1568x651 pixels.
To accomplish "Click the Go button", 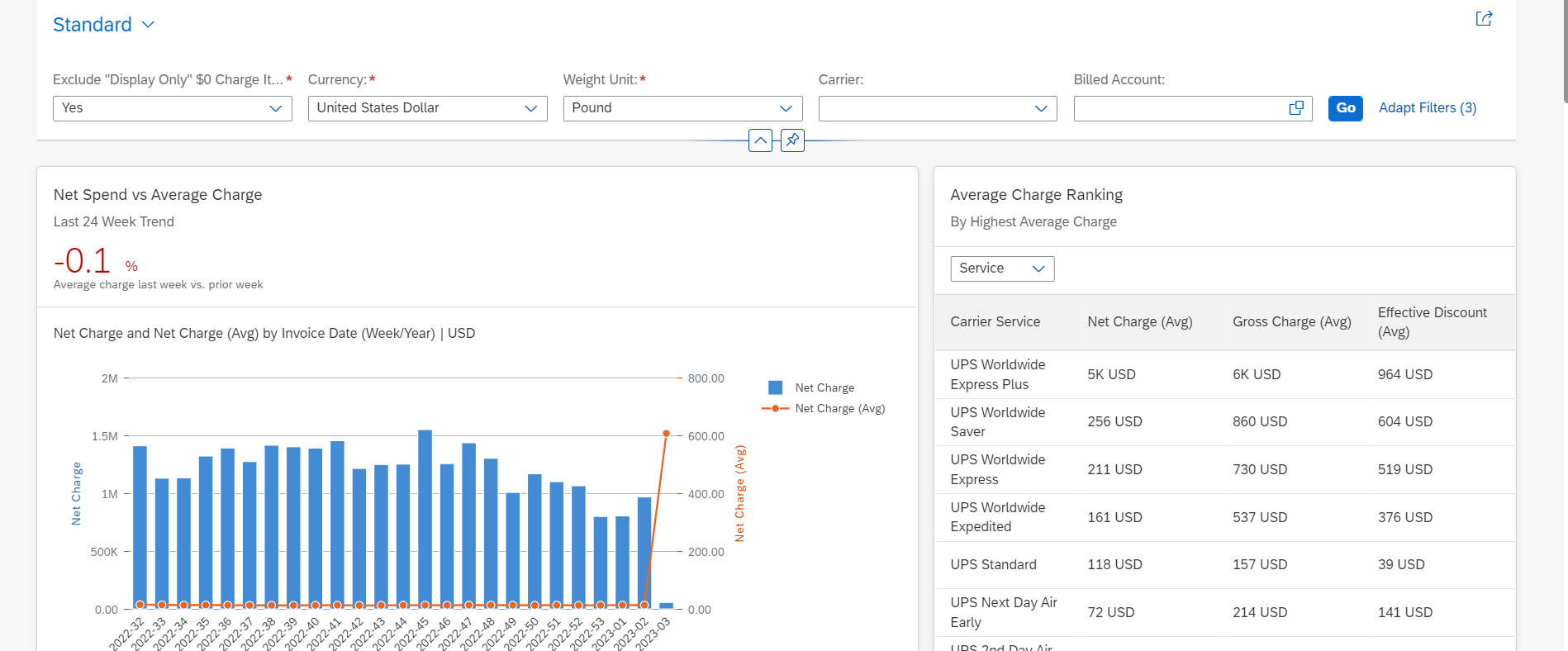I will click(1346, 108).
